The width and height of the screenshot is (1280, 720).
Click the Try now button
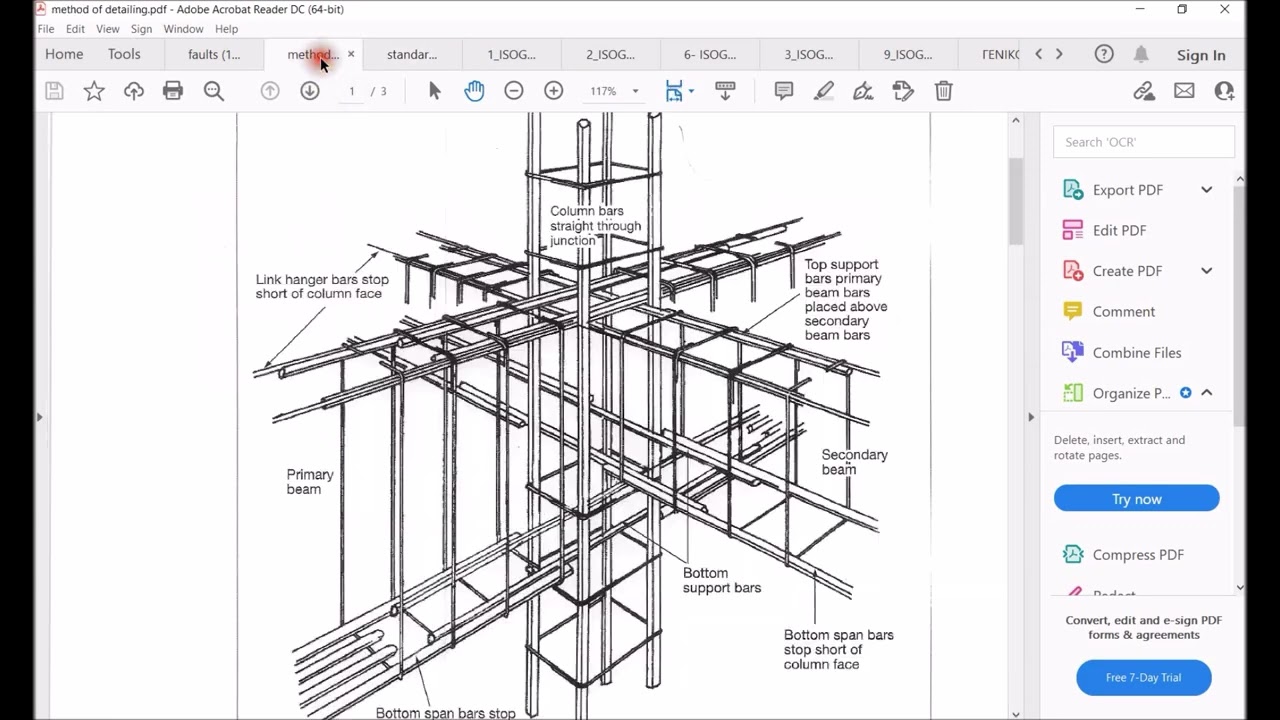(1136, 499)
